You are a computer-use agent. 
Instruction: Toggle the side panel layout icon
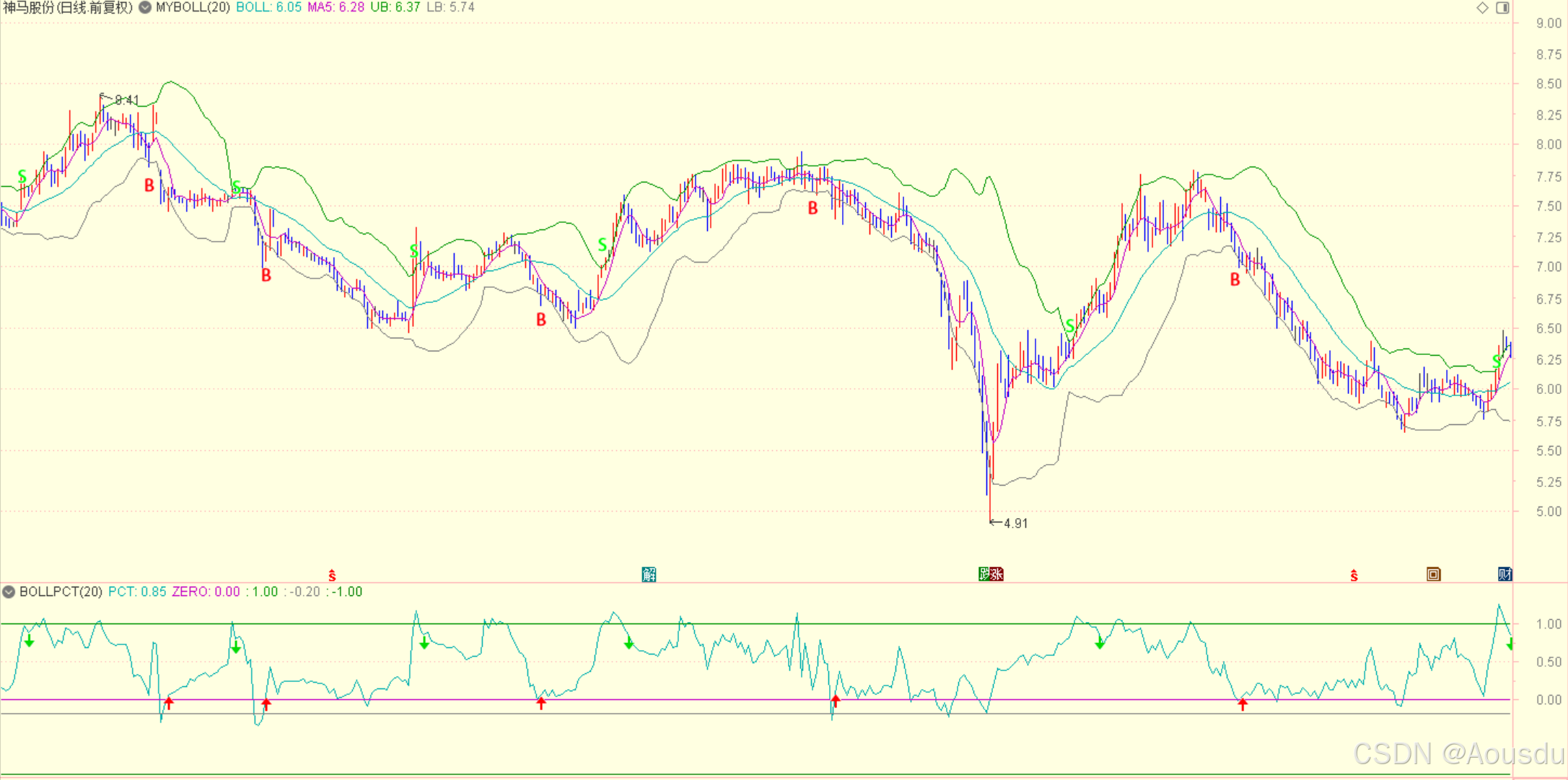coord(1502,8)
